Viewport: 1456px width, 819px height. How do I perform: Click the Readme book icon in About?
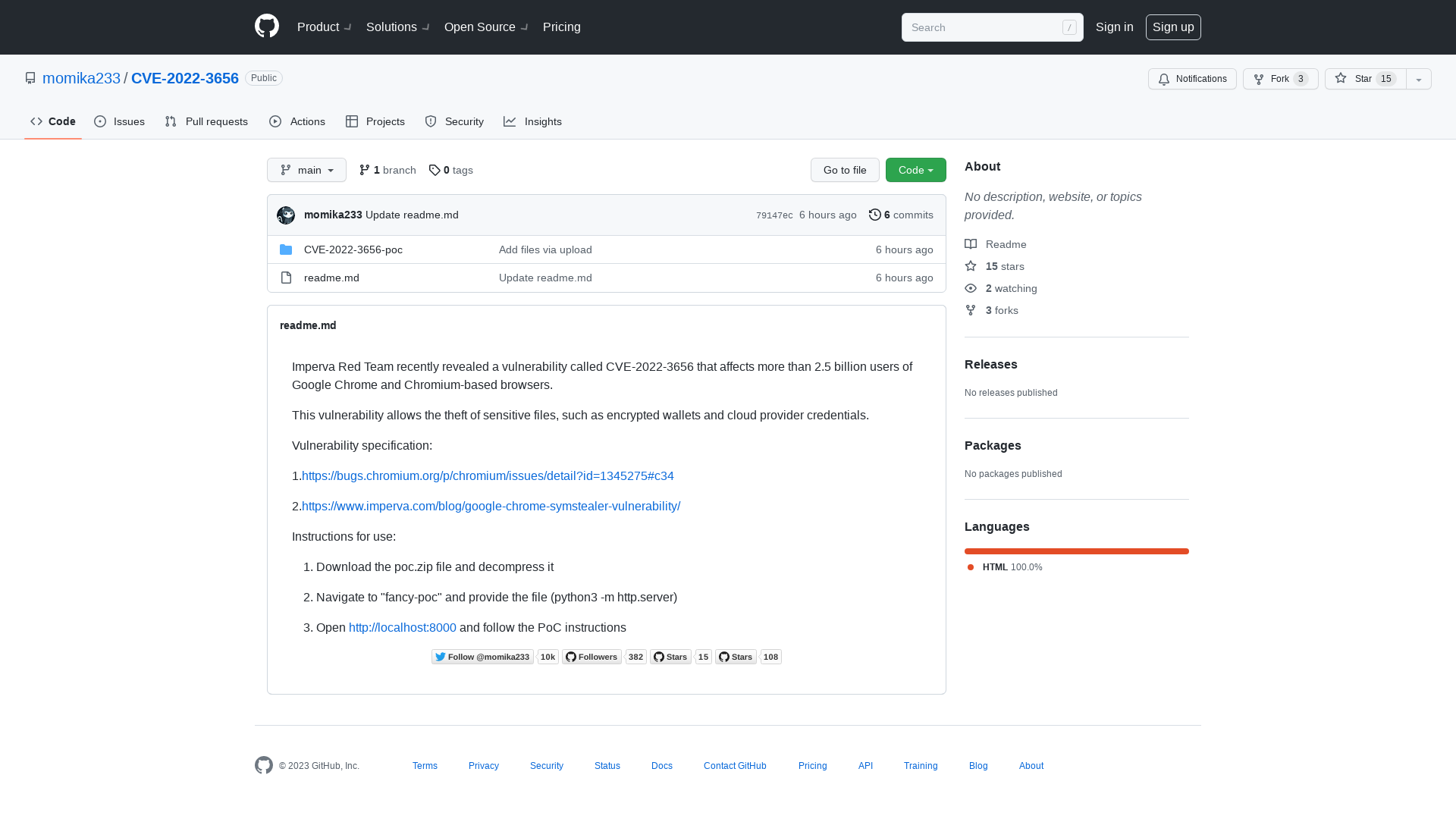point(971,244)
